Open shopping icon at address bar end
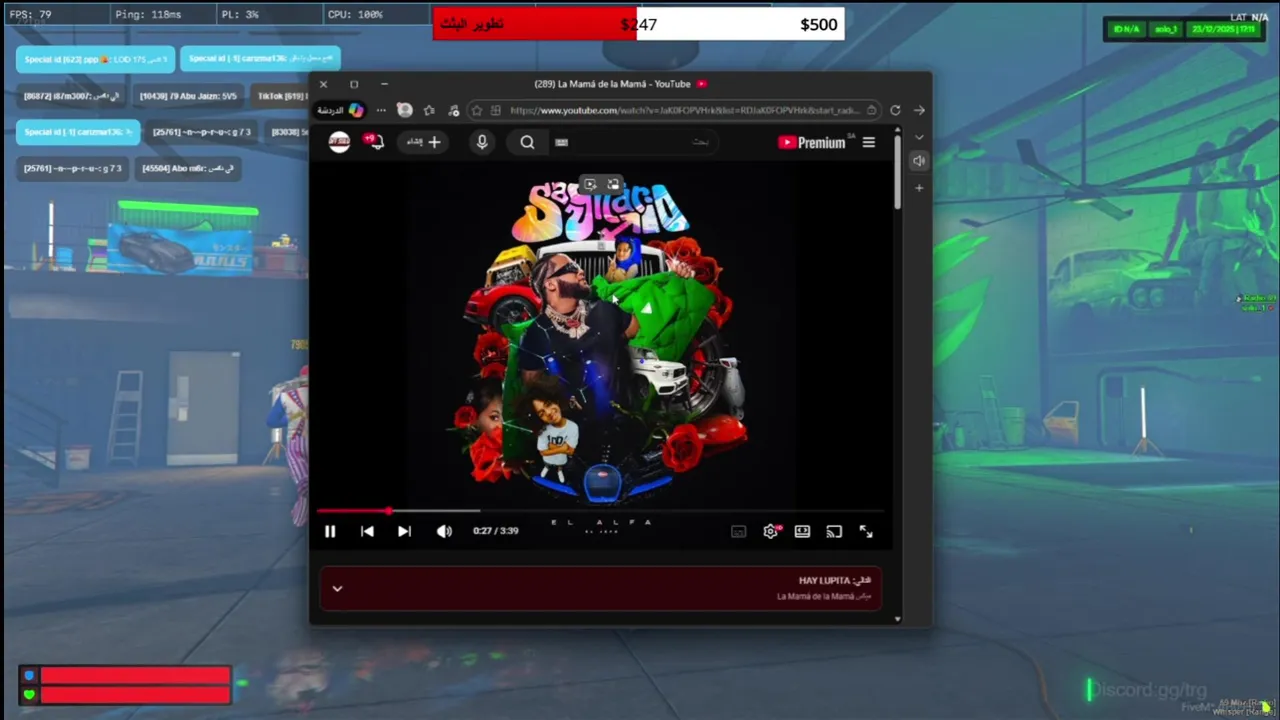The height and width of the screenshot is (720, 1280). pyautogui.click(x=872, y=110)
